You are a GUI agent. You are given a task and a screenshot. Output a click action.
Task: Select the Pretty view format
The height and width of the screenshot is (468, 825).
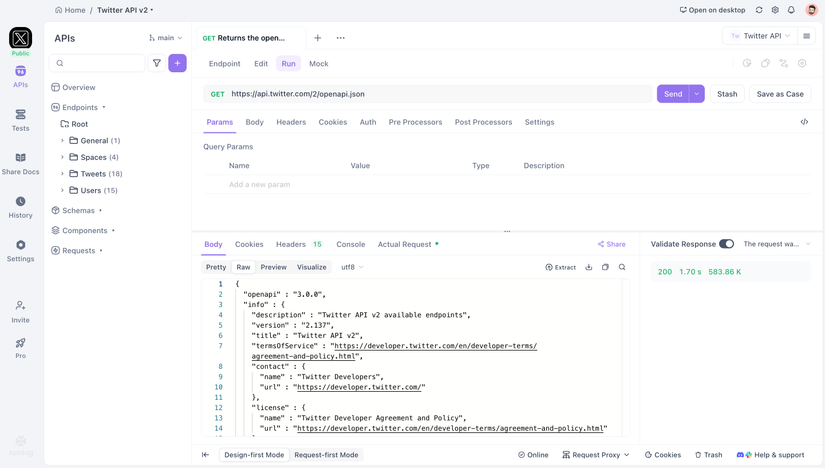point(216,267)
